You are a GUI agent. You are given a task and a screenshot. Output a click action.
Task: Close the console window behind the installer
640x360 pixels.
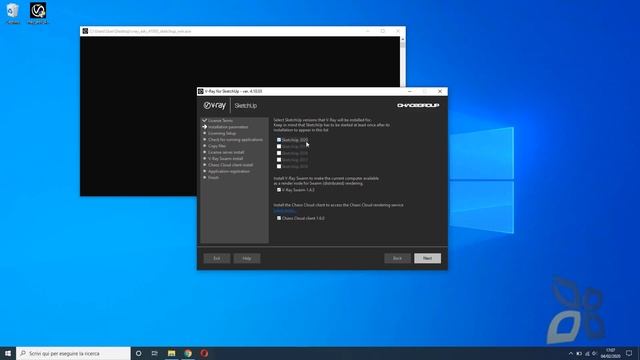coord(398,31)
